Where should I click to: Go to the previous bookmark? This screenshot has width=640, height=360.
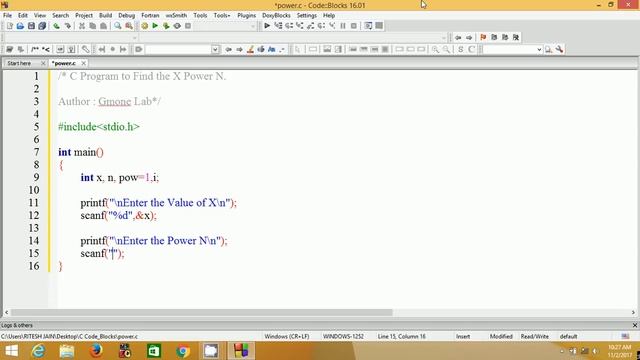494,37
